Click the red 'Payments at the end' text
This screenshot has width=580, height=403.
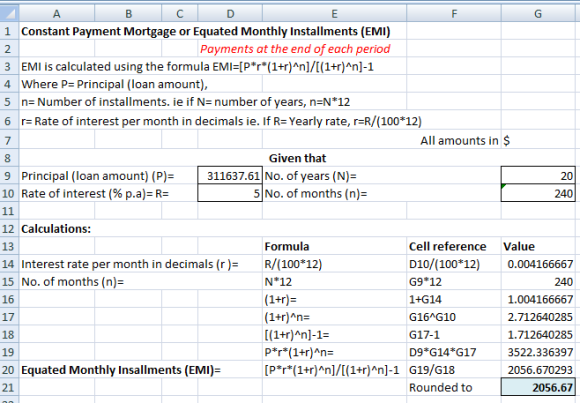click(295, 49)
